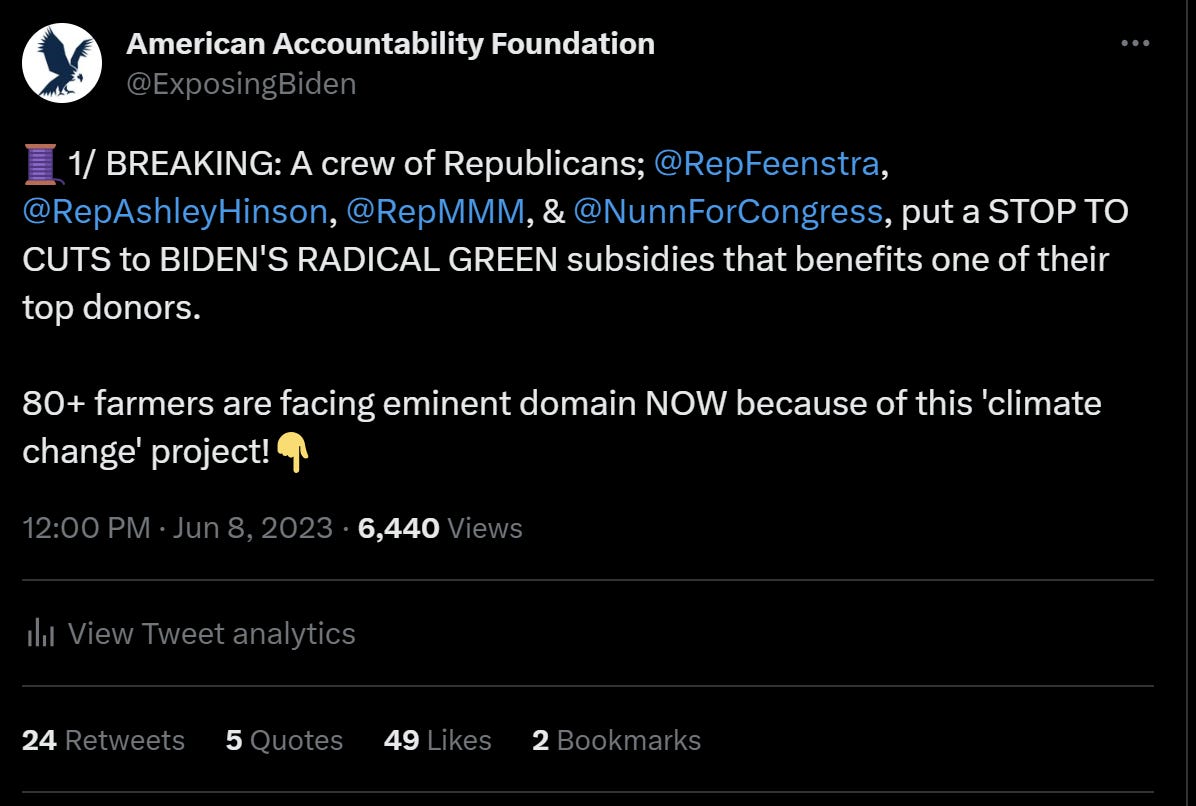Open View Tweet analytics
This screenshot has width=1196, height=806.
pyautogui.click(x=211, y=633)
